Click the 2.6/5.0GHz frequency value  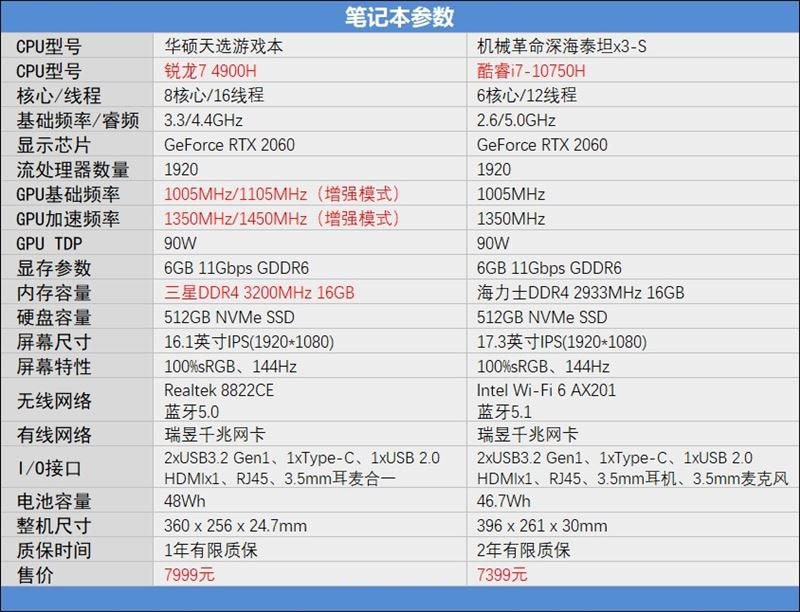[x=516, y=120]
